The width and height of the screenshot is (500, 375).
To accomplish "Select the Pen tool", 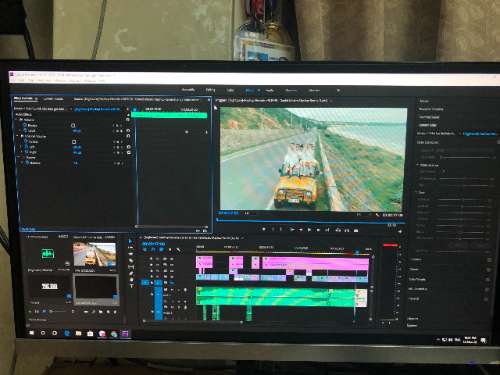I will (x=132, y=273).
